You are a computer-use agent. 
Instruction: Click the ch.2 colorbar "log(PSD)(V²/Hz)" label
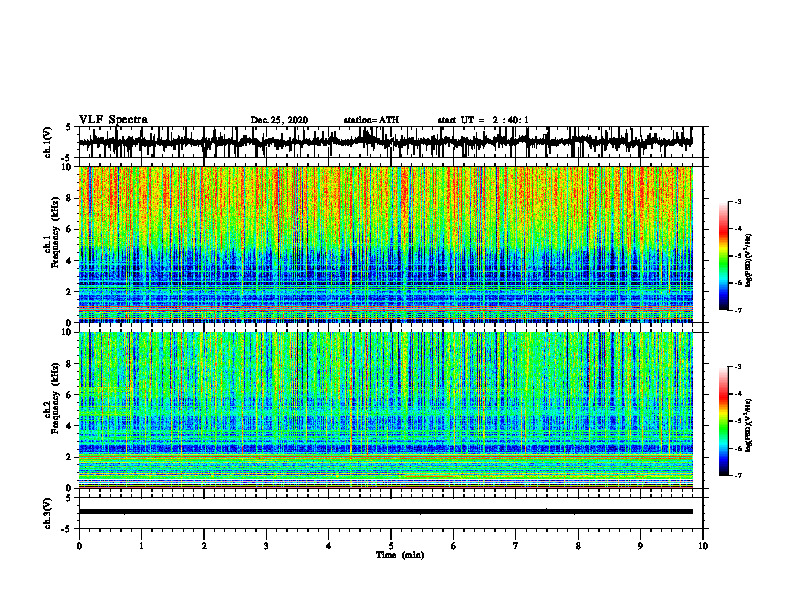[748, 426]
